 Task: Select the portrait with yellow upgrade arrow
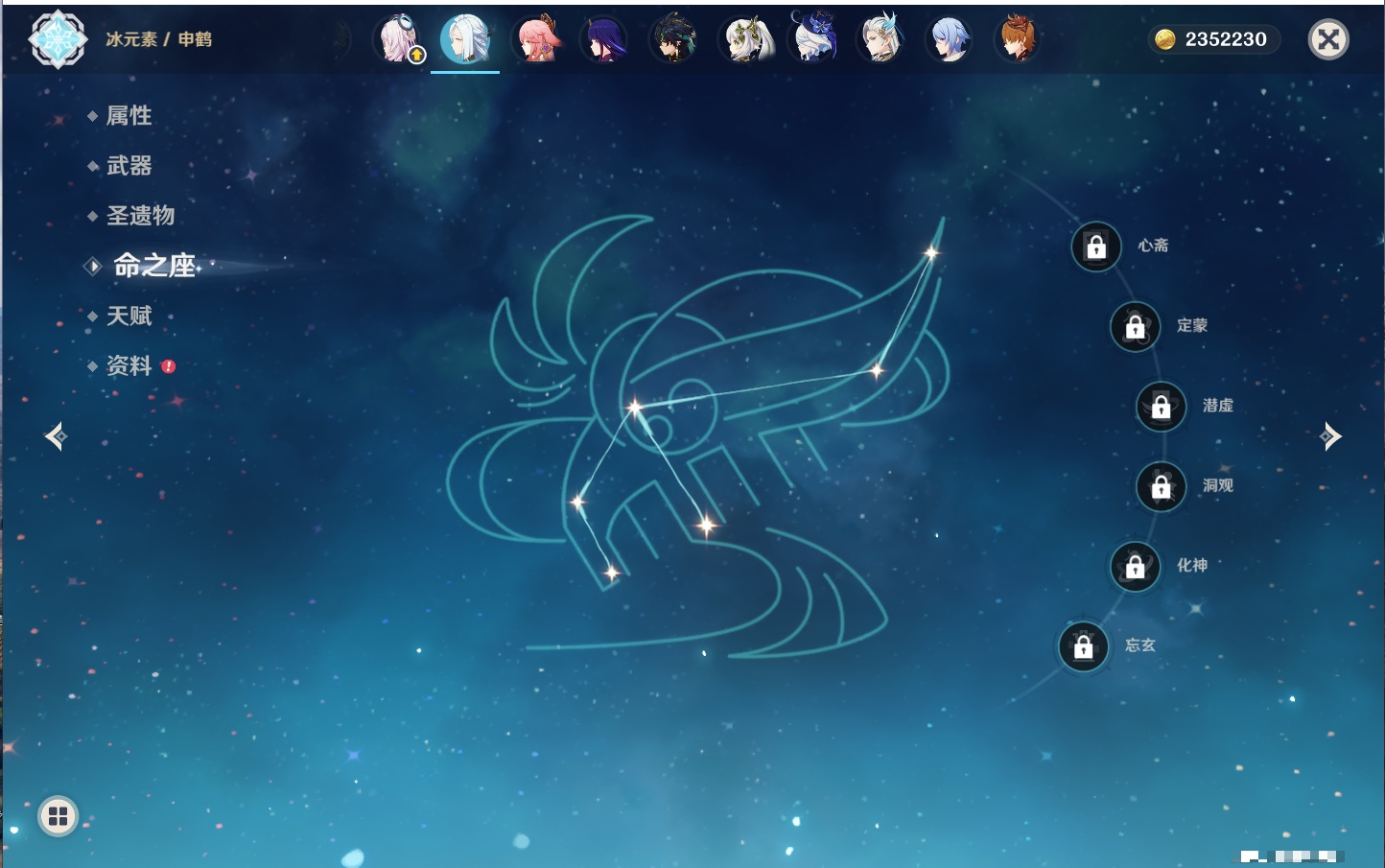[398, 40]
